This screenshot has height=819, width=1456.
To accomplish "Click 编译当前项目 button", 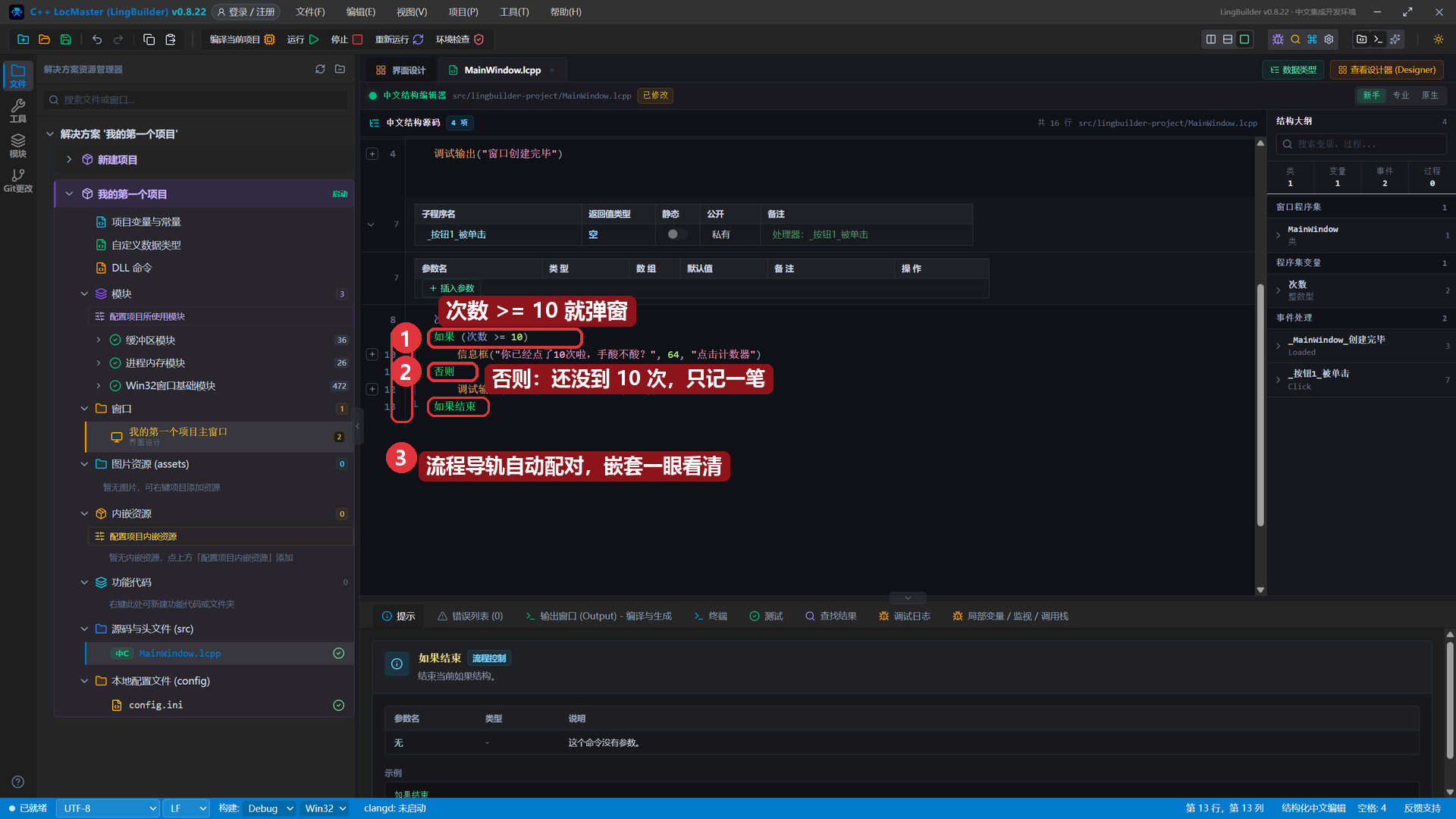I will (241, 39).
